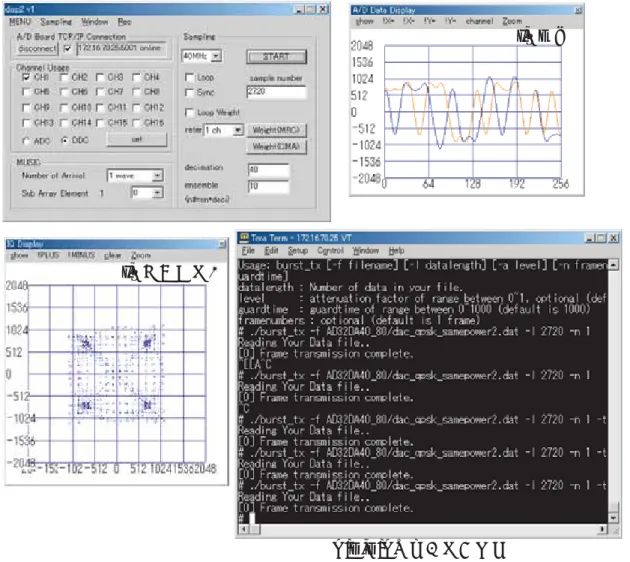
Task: Enable the Loop checkbox in Sampling
Action: (189, 77)
